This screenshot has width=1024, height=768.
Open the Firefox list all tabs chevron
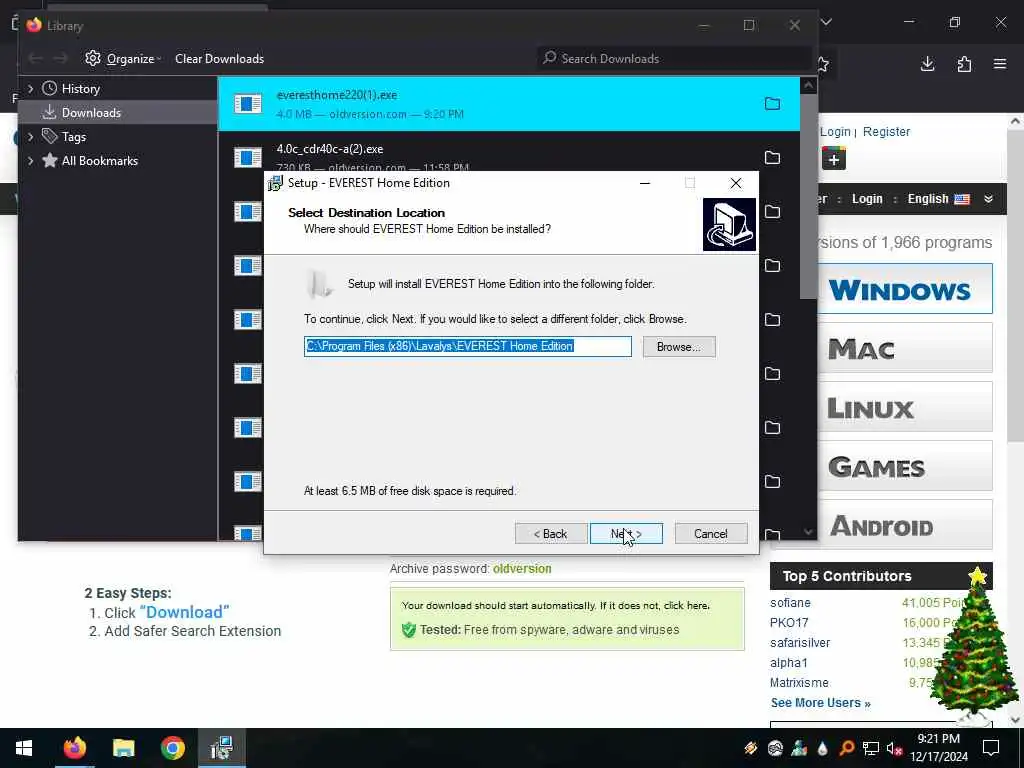tap(826, 22)
